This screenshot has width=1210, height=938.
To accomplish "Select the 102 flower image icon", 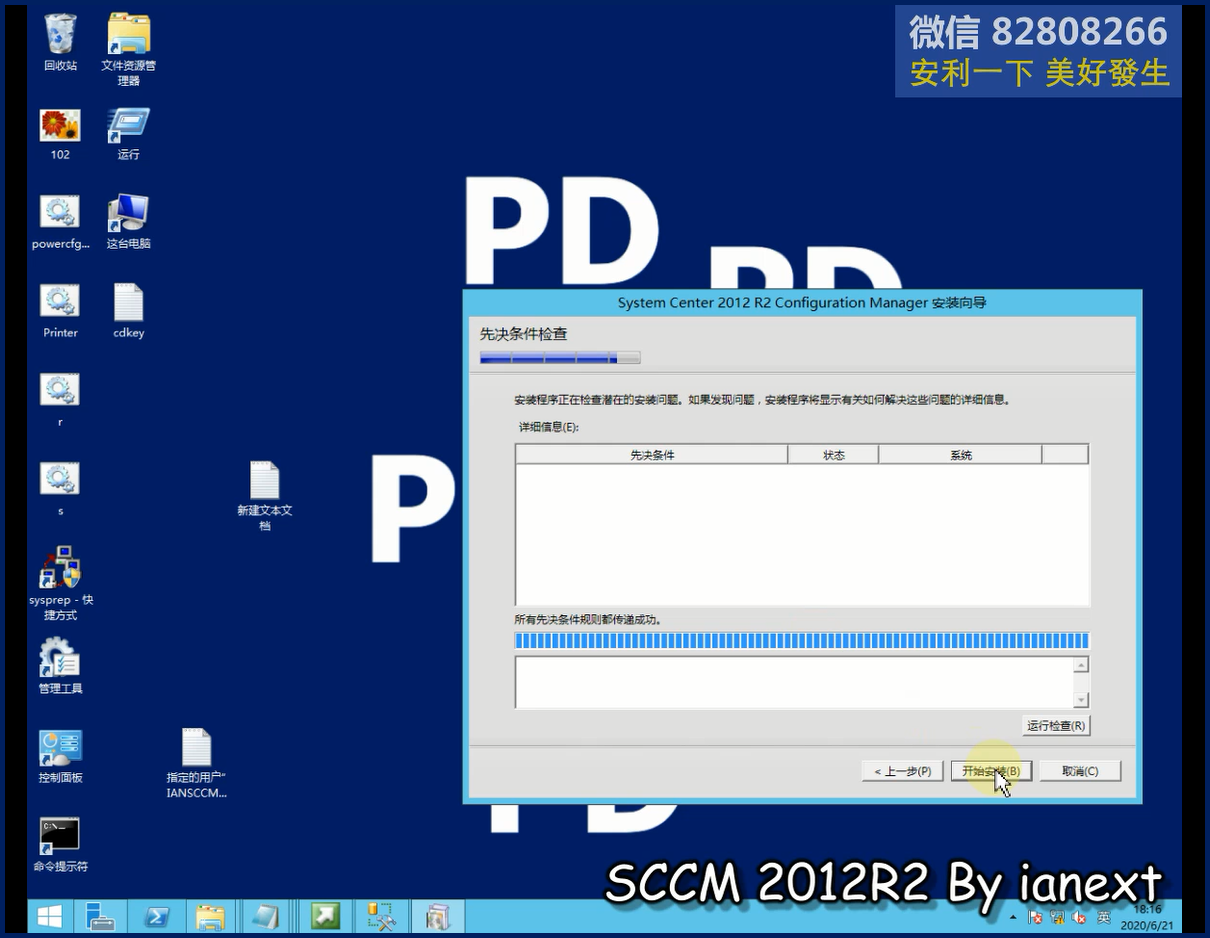I will point(60,134).
